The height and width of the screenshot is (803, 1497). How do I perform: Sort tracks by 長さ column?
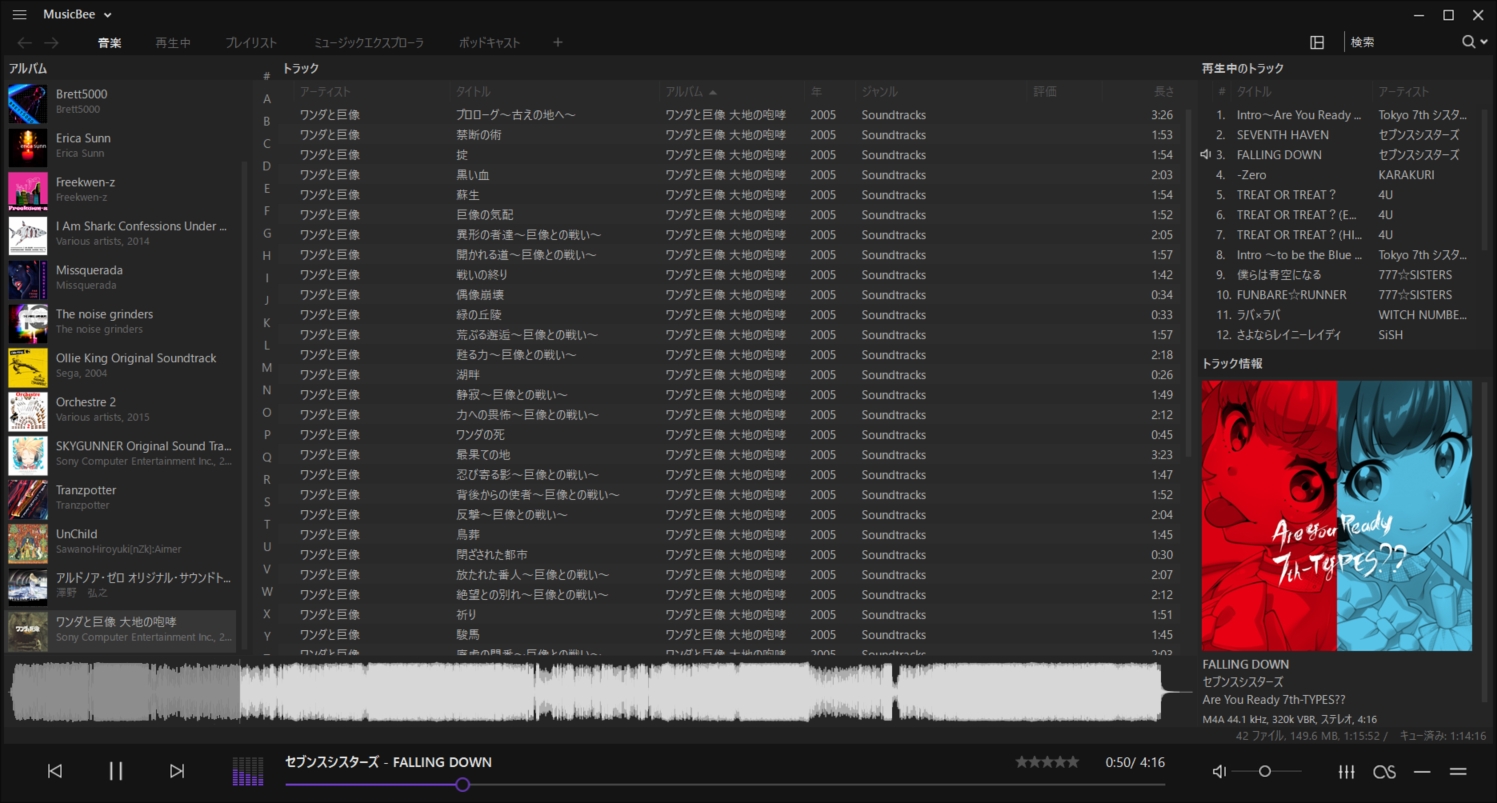(x=1164, y=92)
